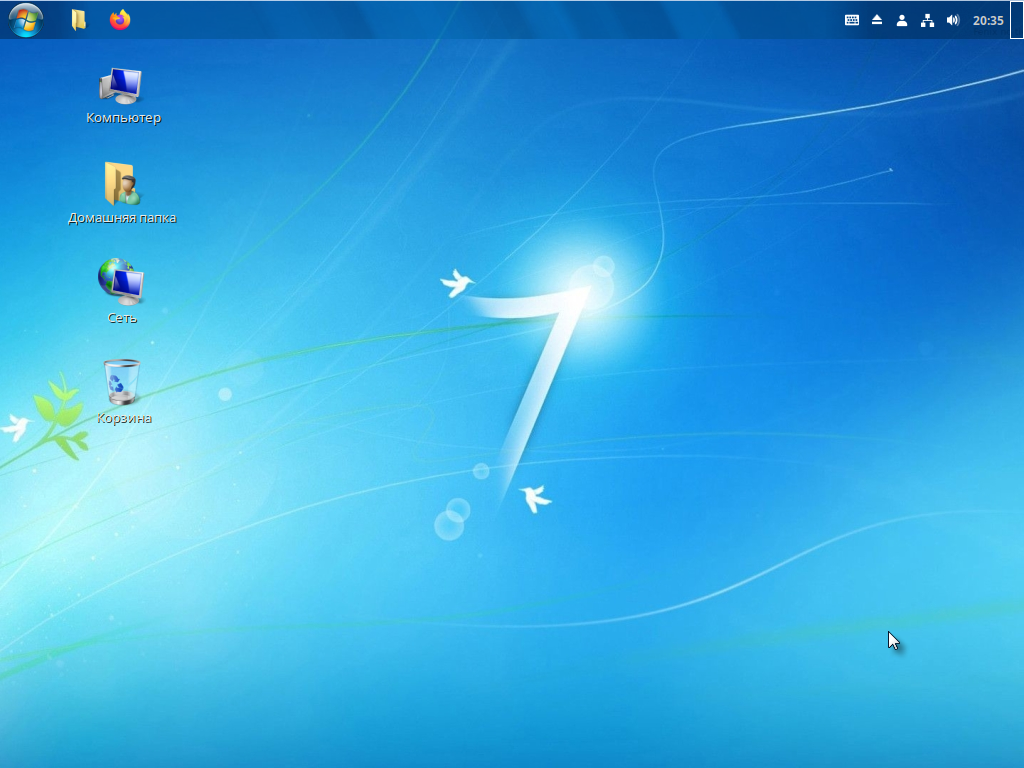Click the eject removable media tray icon
This screenshot has width=1024, height=768.
(877, 20)
